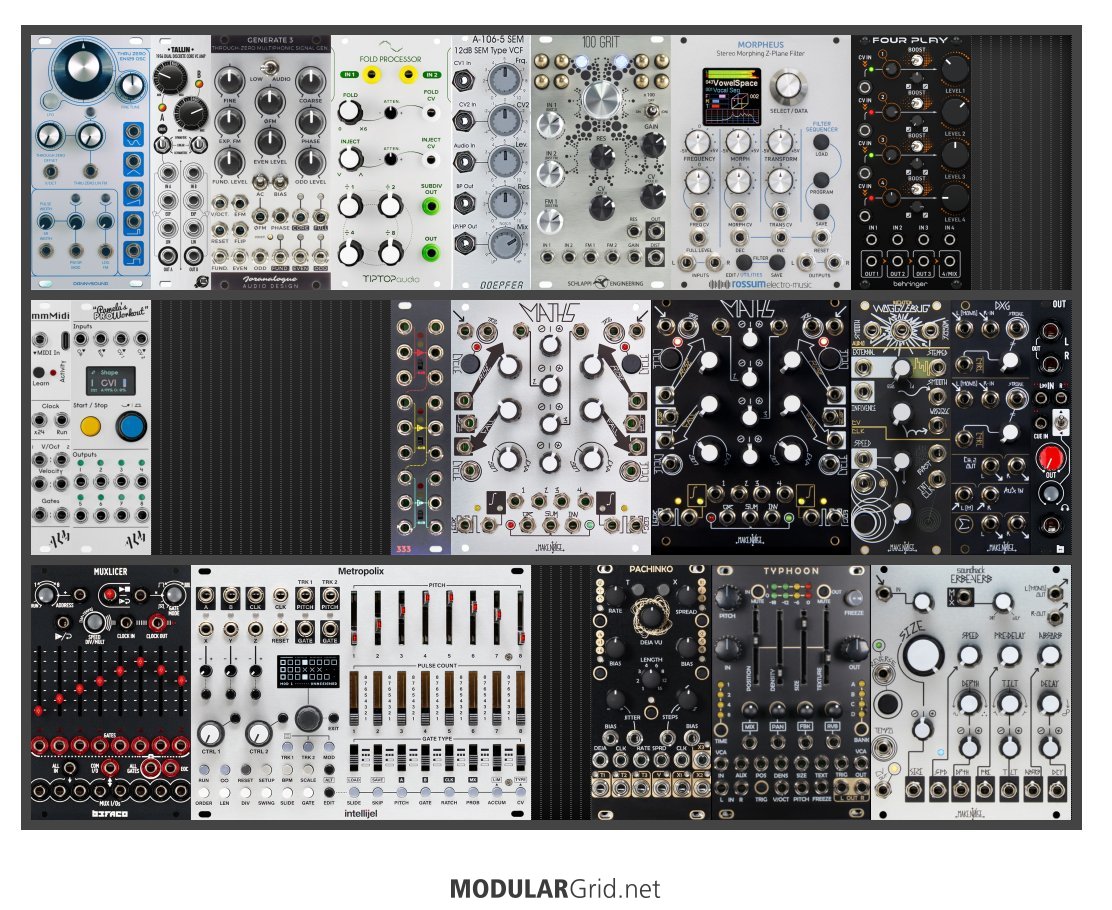Click the large blue Thru Zero oscillator knob
The width and height of the screenshot is (1112, 910).
click(x=84, y=69)
